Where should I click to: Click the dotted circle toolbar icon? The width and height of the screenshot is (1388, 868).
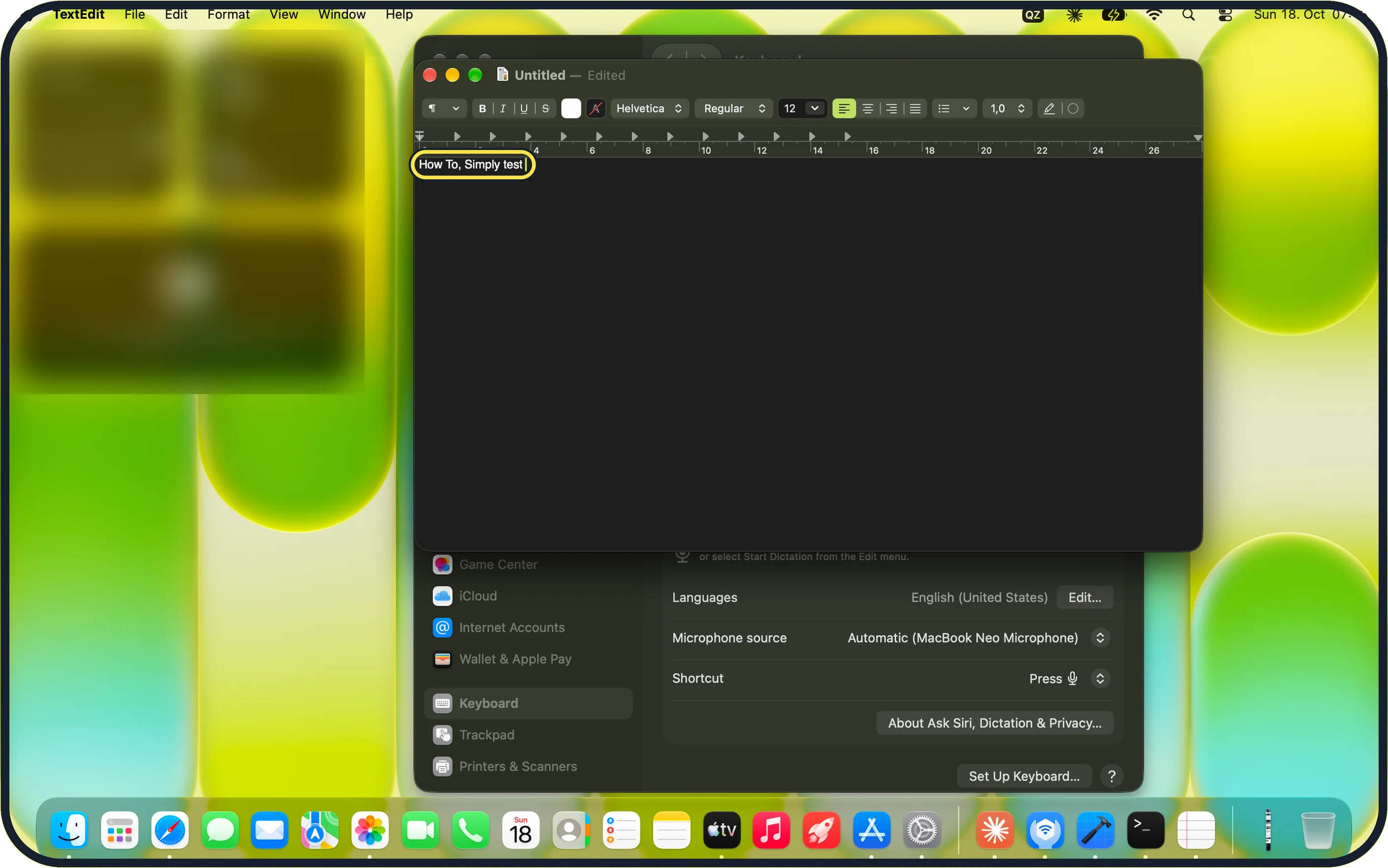click(1073, 108)
